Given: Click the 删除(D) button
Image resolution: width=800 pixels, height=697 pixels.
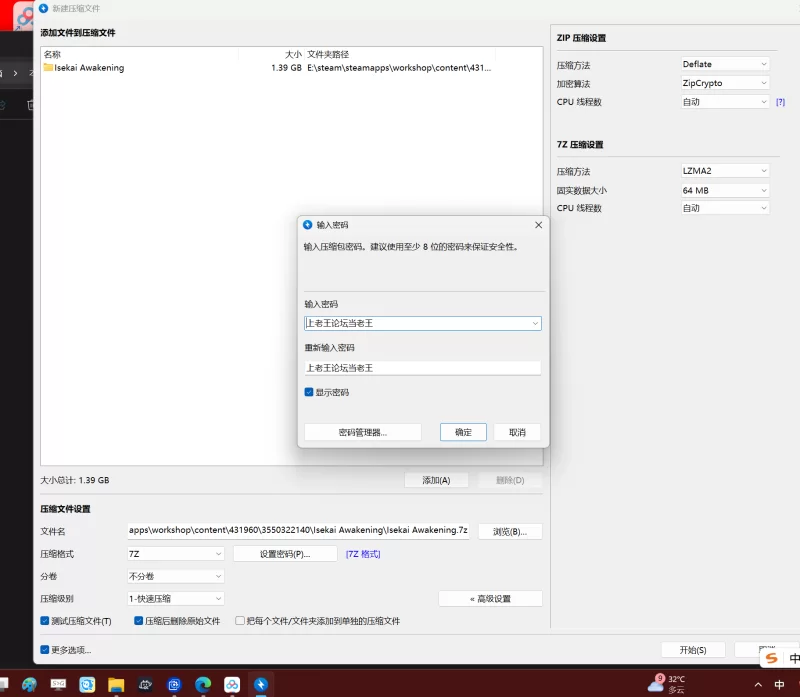Looking at the screenshot, I should (x=510, y=481).
